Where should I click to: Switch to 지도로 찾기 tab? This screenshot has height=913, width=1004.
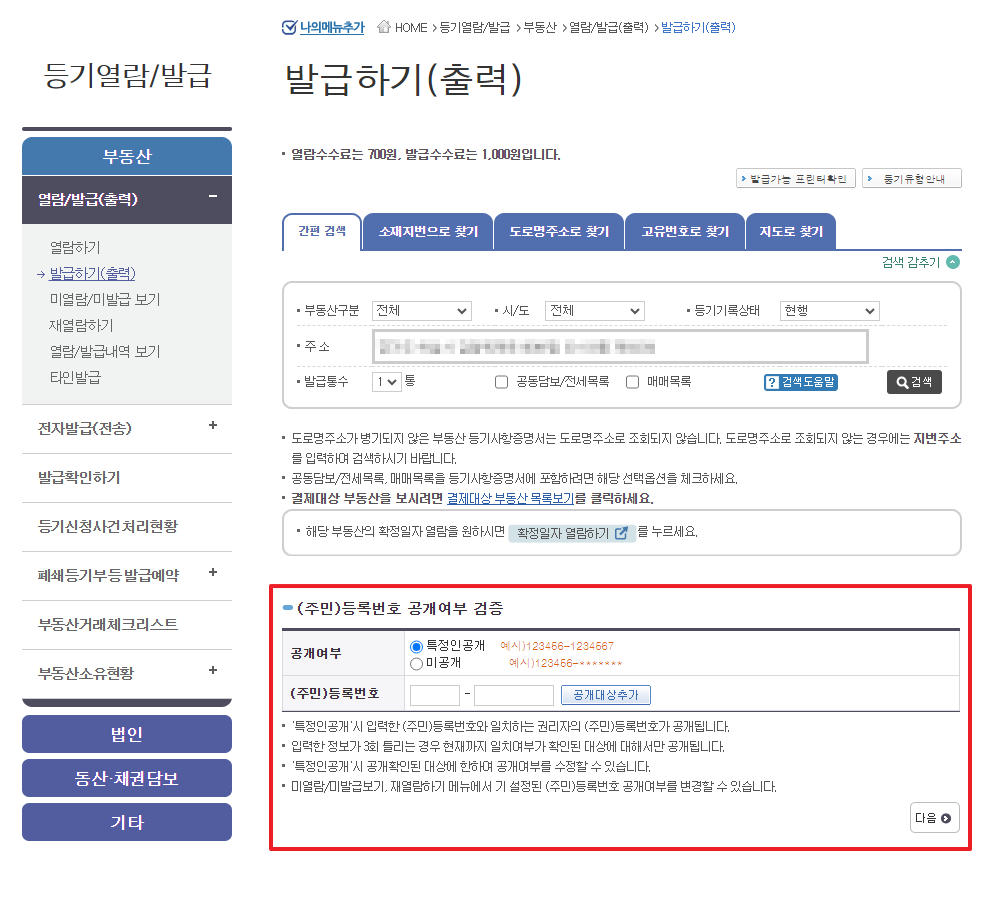coord(791,231)
